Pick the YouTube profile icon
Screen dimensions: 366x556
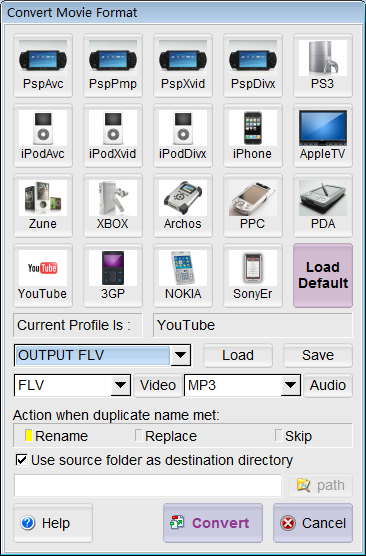(x=43, y=275)
